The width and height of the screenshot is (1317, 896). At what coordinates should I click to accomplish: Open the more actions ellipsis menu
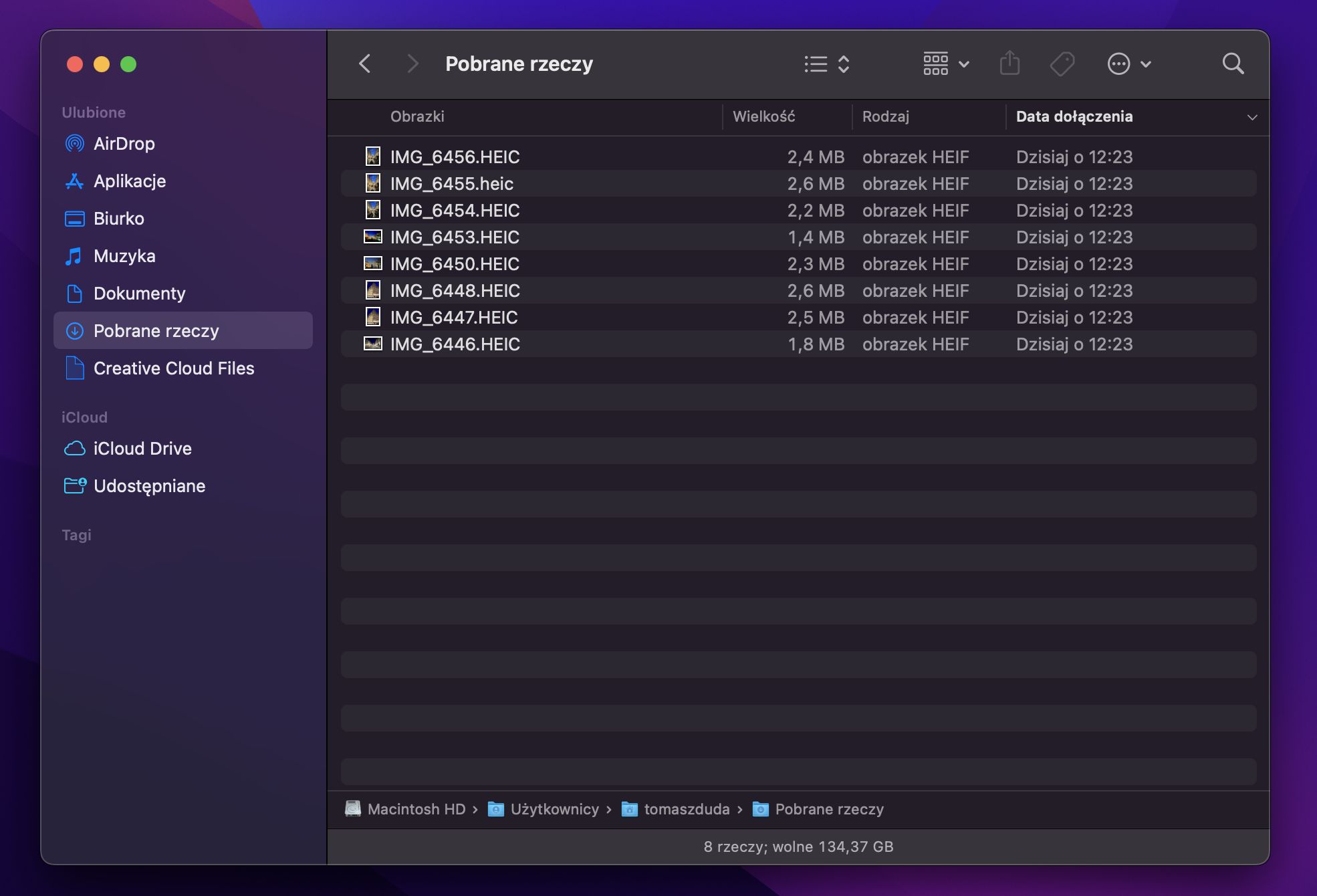(x=1129, y=64)
